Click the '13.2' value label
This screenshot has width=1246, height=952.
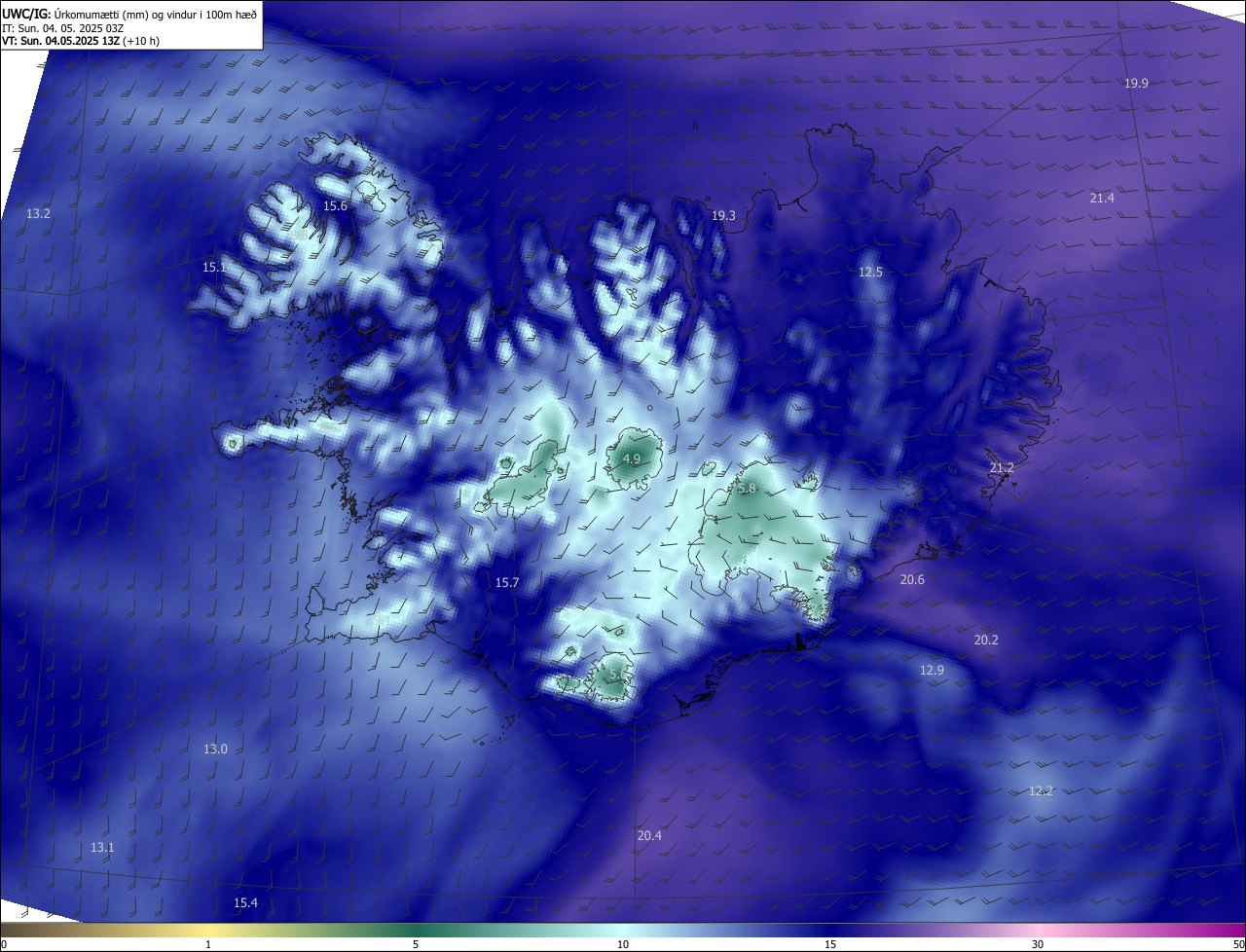click(x=38, y=214)
